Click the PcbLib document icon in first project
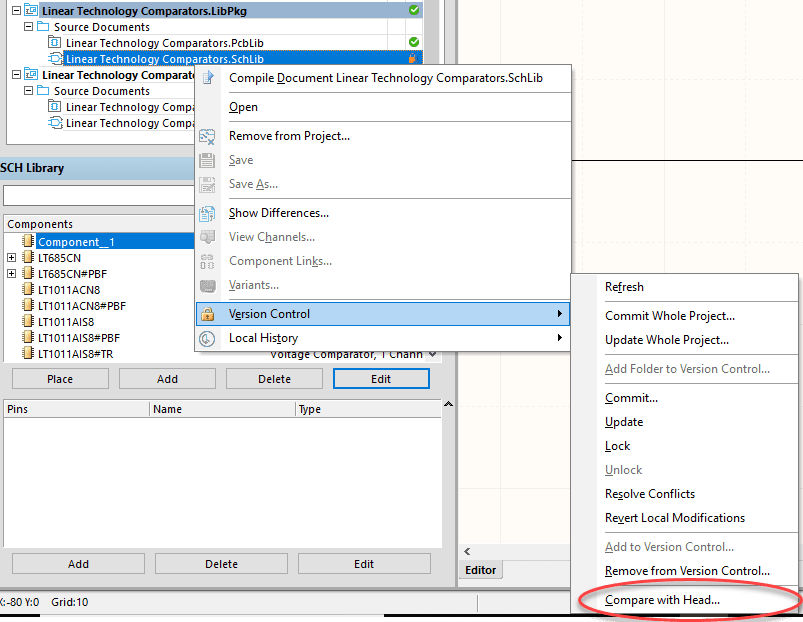Image resolution: width=803 pixels, height=622 pixels. pos(54,42)
